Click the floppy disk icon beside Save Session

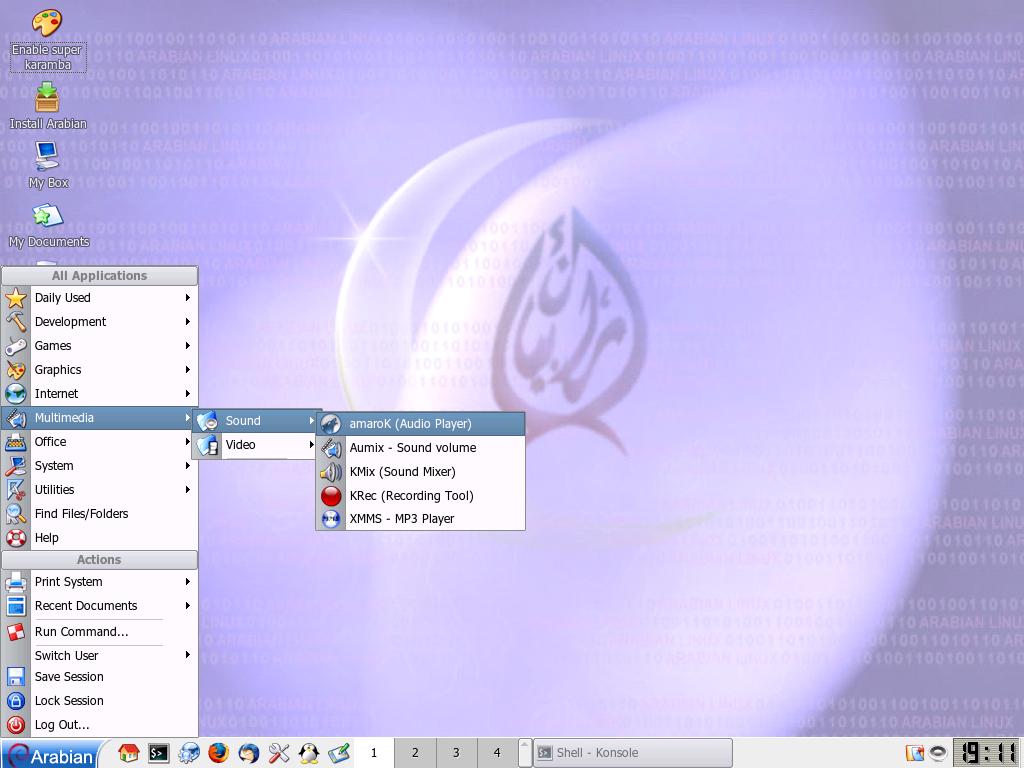click(16, 677)
